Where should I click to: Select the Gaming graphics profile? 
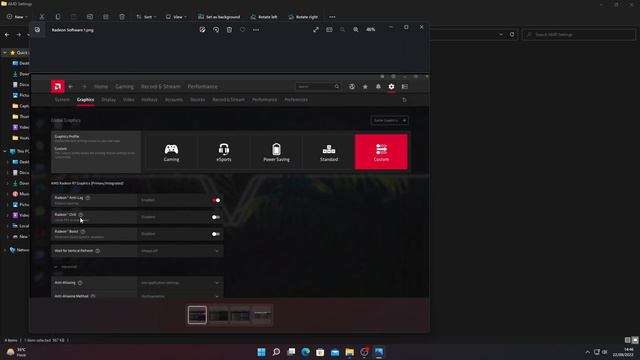[171, 152]
